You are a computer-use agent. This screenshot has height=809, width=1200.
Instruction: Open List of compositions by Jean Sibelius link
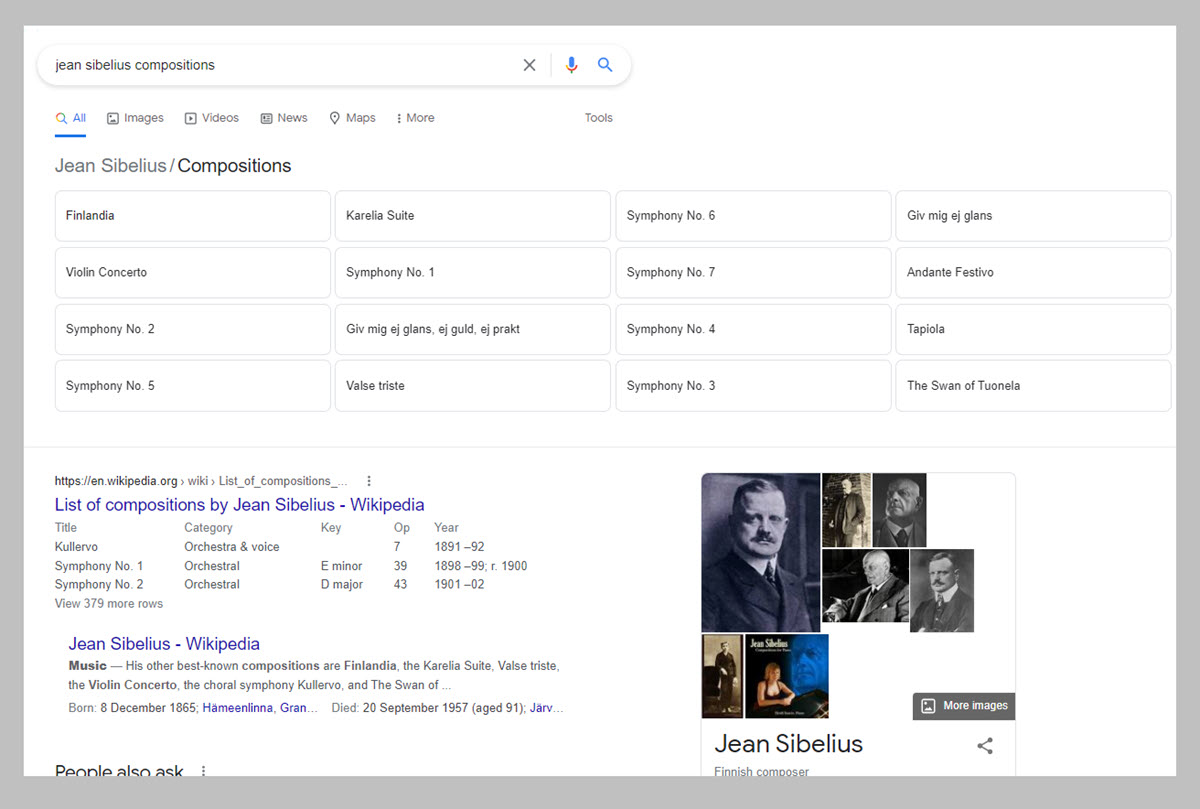239,505
